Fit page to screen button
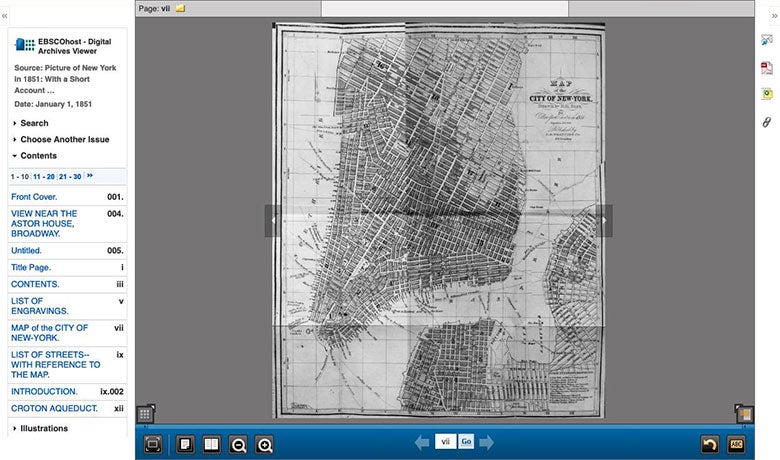Viewport: 780px width, 460px height. pos(153,444)
